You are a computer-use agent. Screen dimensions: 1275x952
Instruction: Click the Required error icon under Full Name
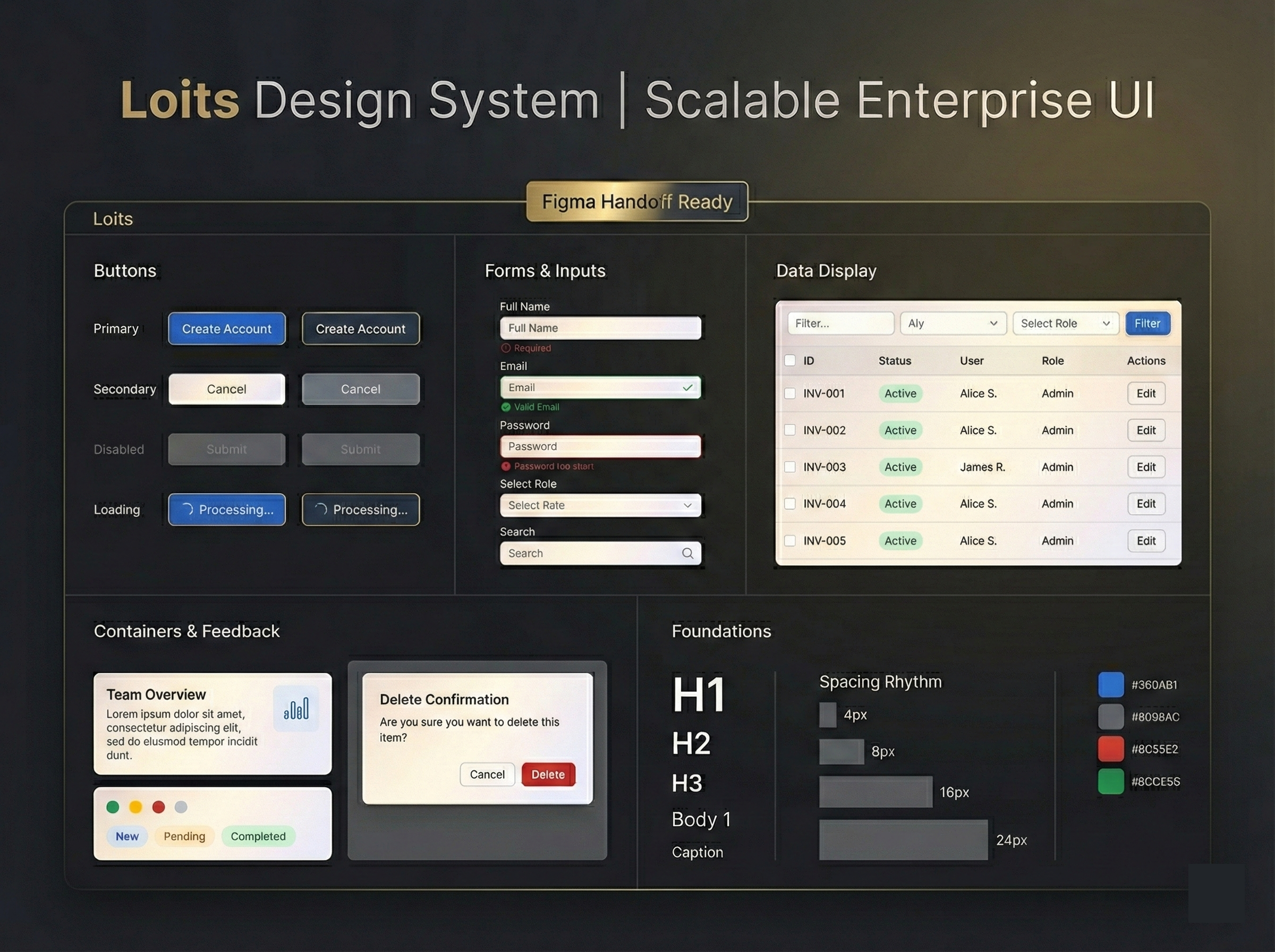[x=506, y=348]
